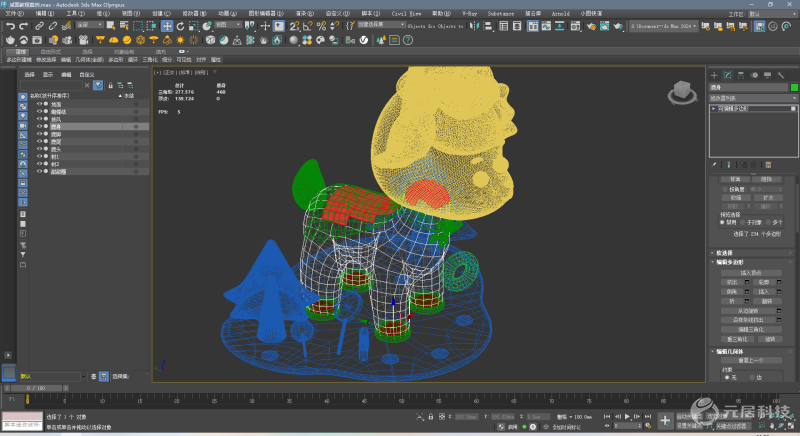The width and height of the screenshot is (800, 436).
Task: Click the timeline frame slider 0 / 100
Action: (36, 388)
